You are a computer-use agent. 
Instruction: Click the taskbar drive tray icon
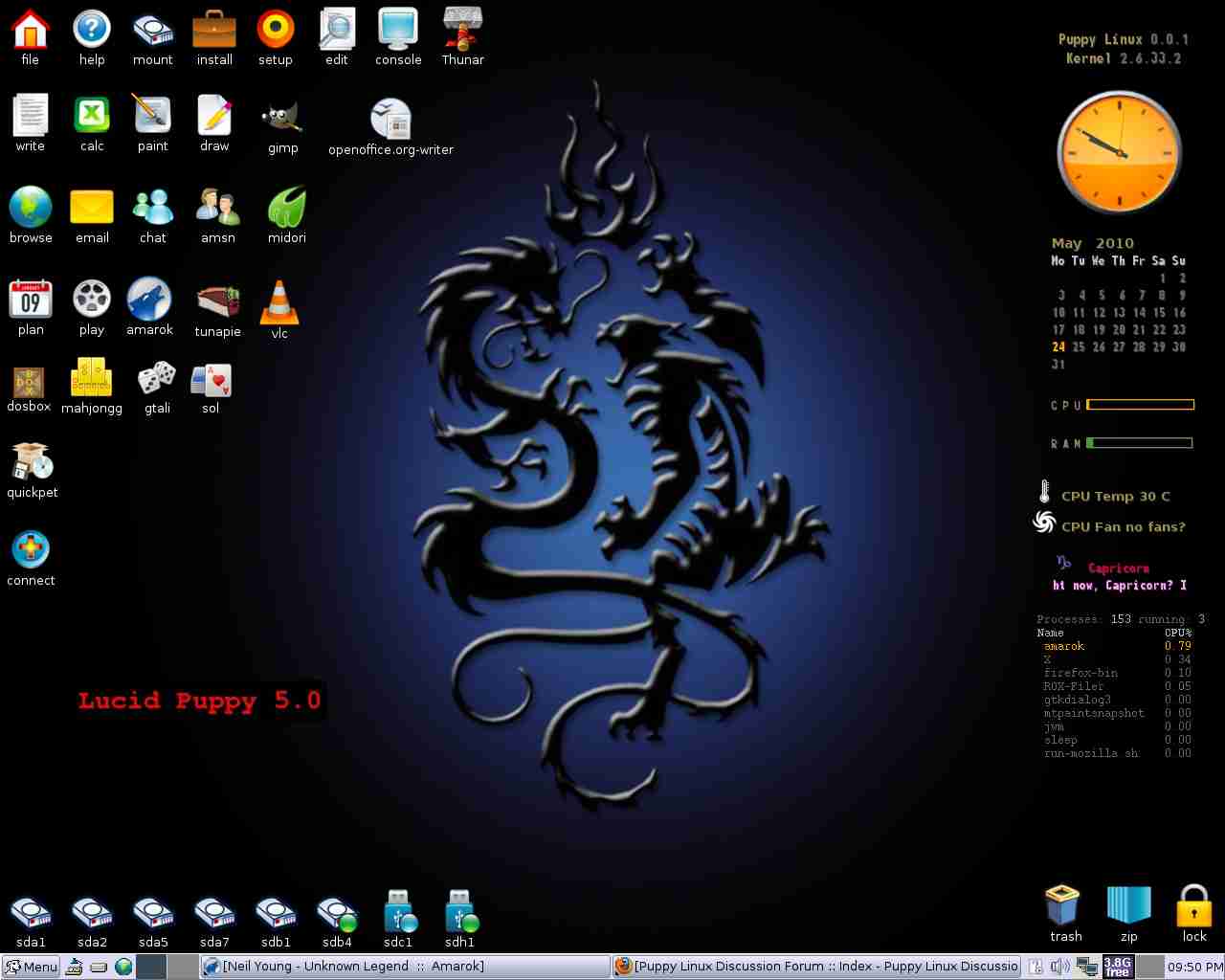(x=99, y=967)
